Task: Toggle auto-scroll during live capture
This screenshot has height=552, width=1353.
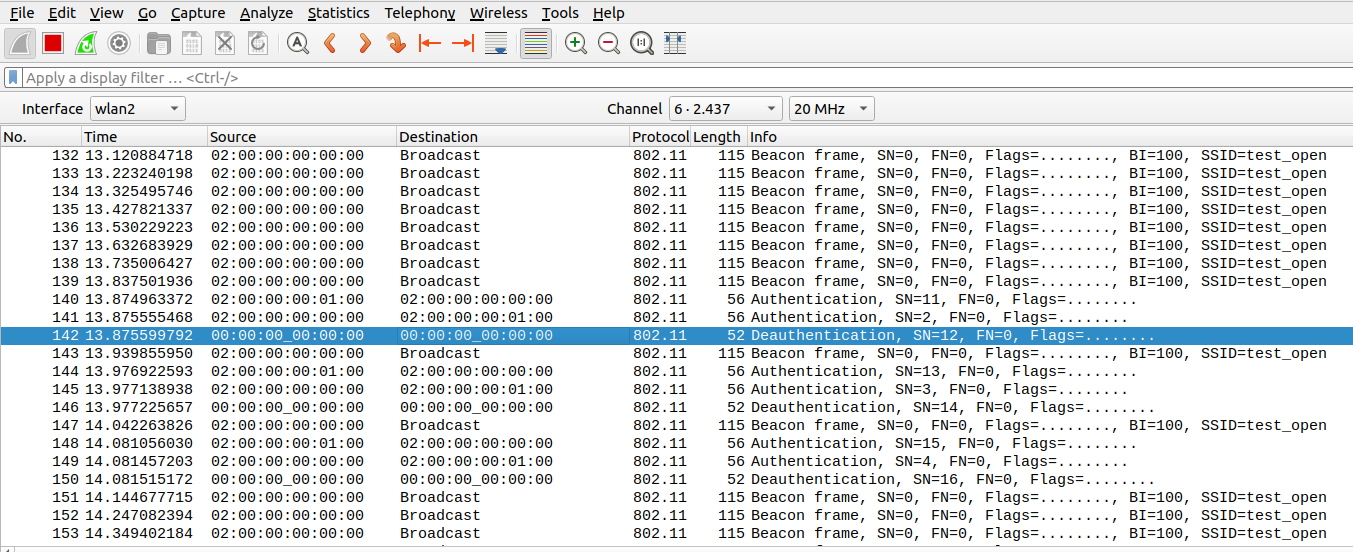Action: [x=495, y=43]
